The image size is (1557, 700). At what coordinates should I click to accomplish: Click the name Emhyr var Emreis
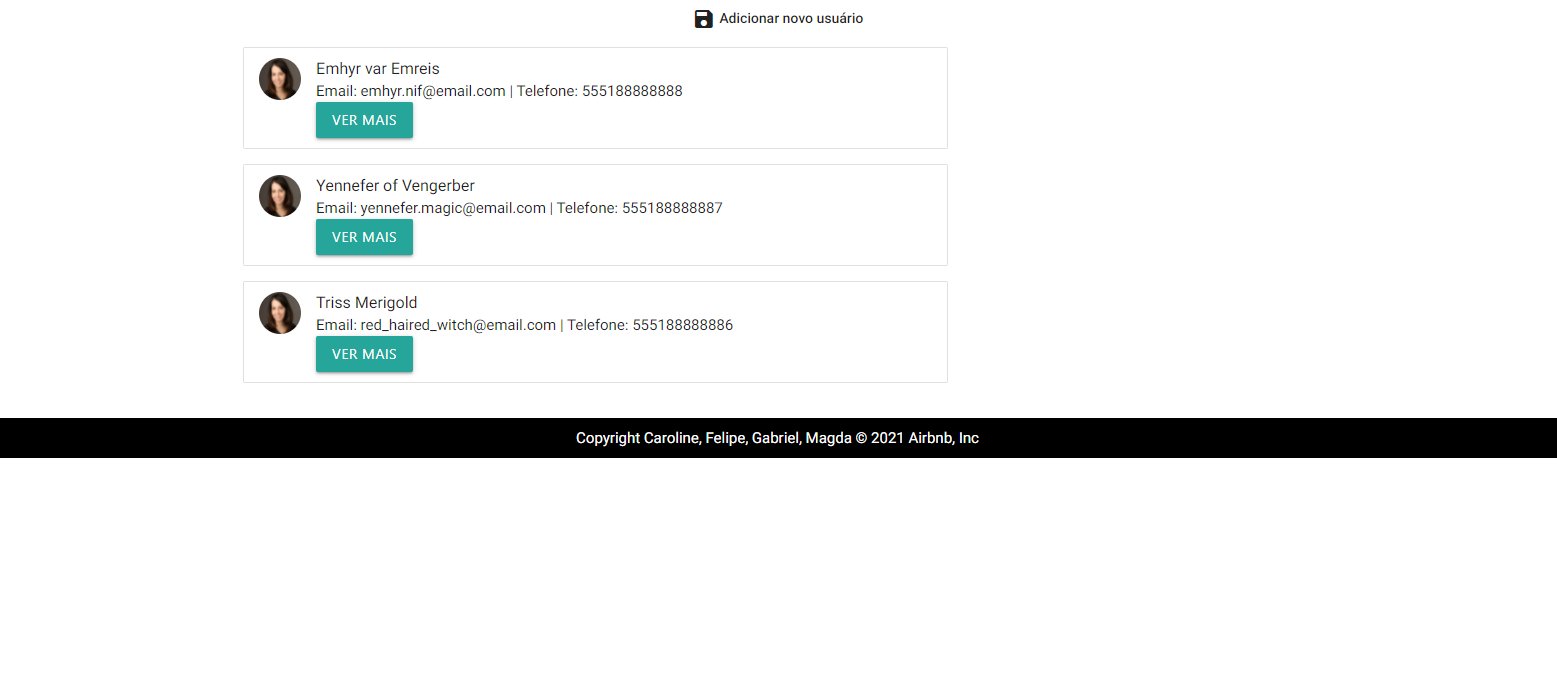click(x=378, y=68)
